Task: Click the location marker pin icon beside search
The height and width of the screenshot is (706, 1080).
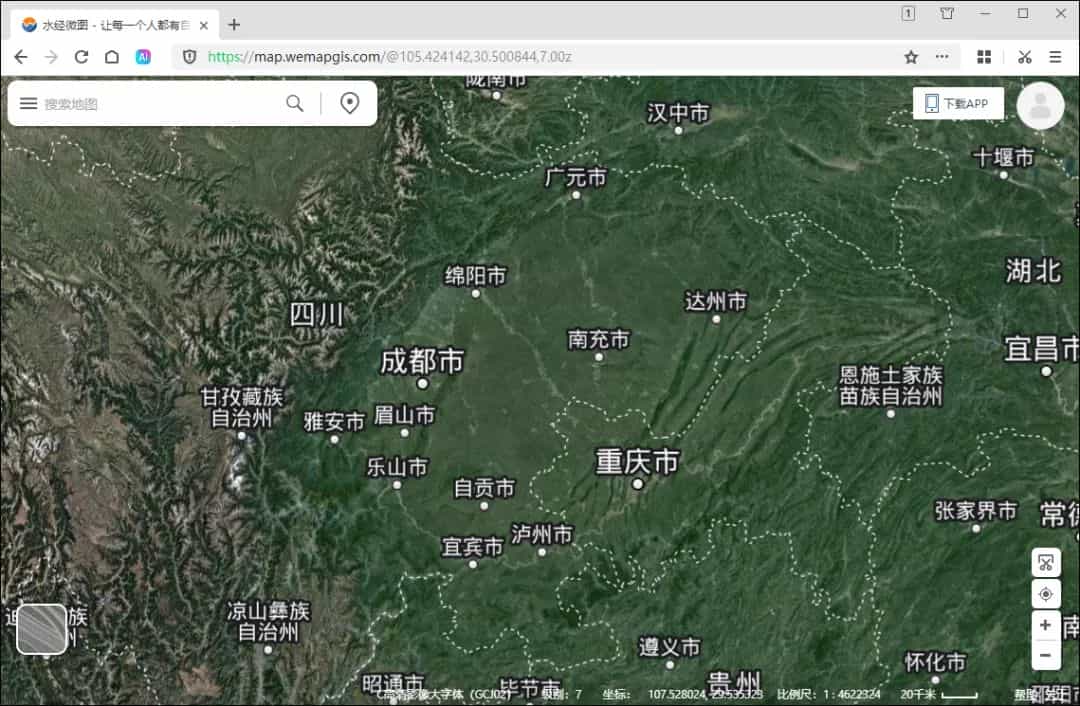Action: point(349,103)
